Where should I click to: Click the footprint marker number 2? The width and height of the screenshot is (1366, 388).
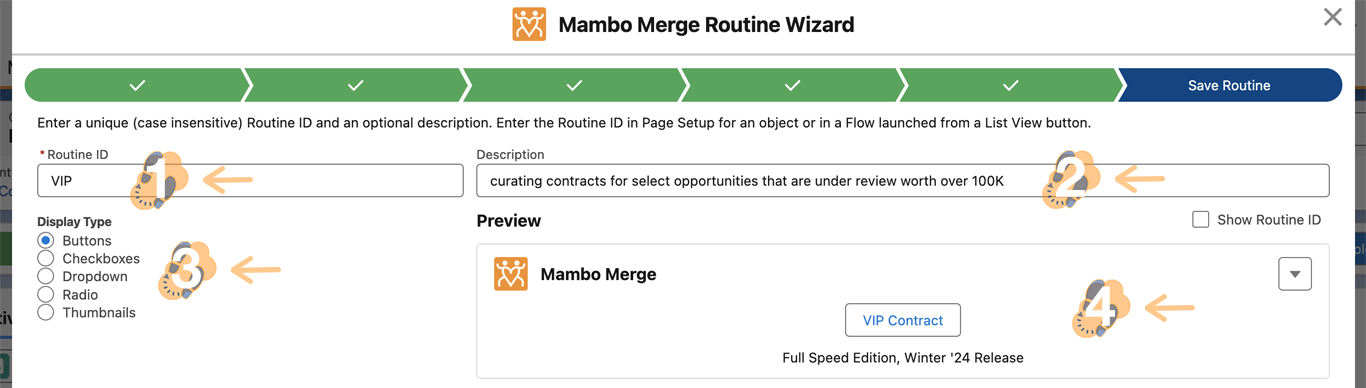click(1070, 180)
